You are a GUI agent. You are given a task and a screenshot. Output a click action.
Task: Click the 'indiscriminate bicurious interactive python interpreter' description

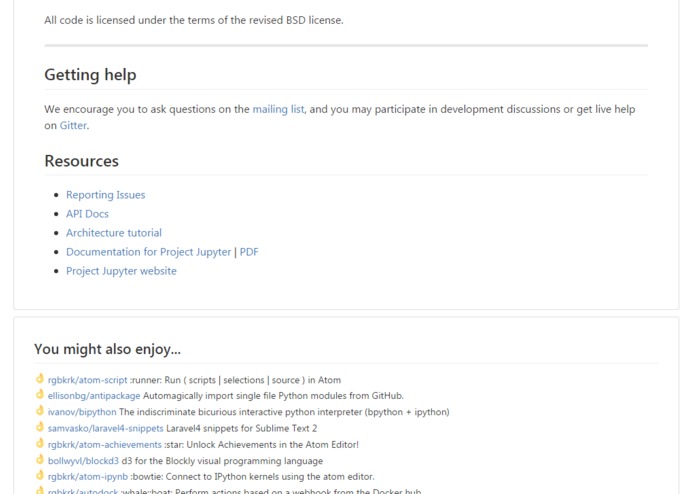[x=284, y=412]
